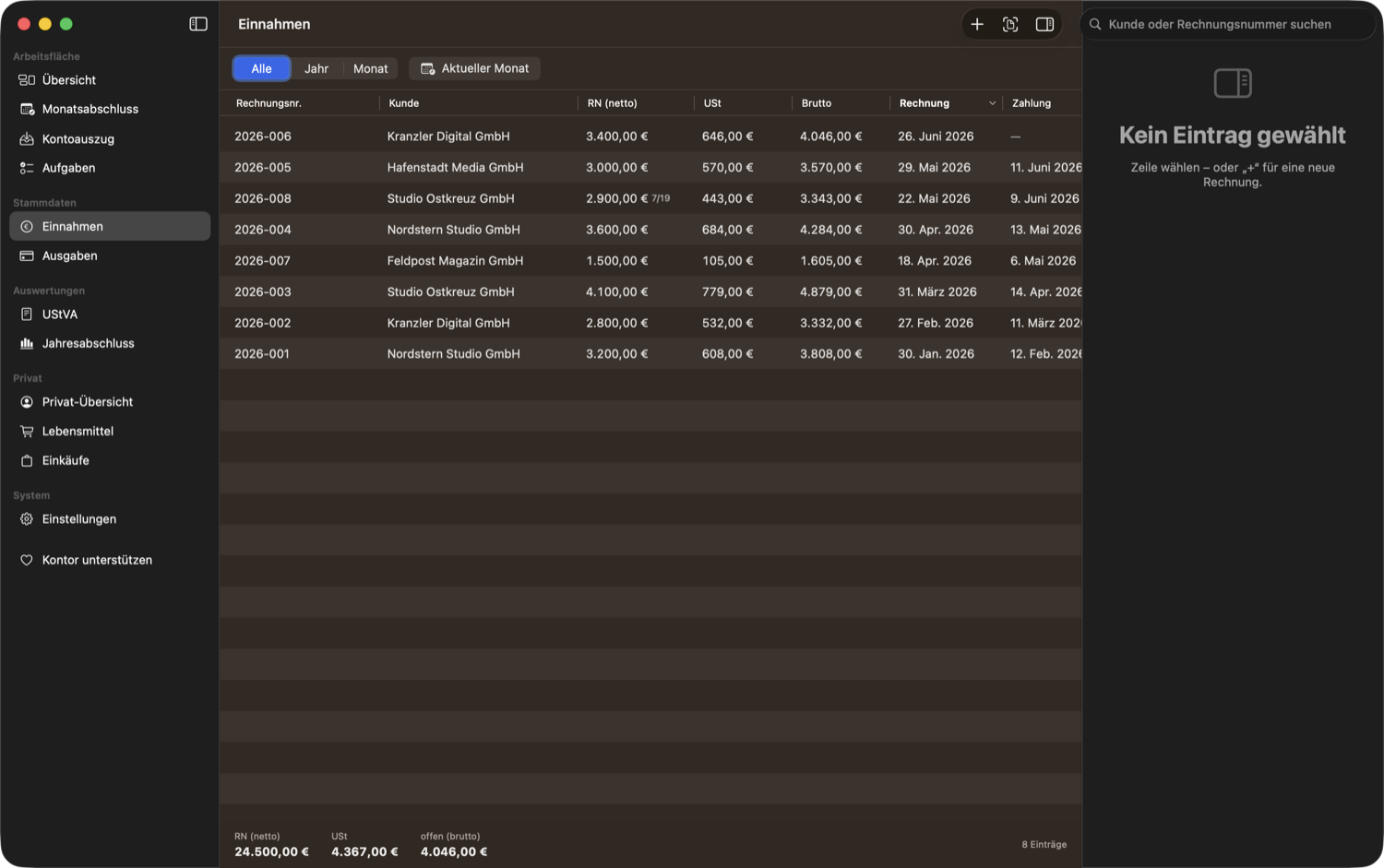This screenshot has width=1384, height=868.
Task: Switch to the Alle filter segment
Action: click(x=262, y=68)
